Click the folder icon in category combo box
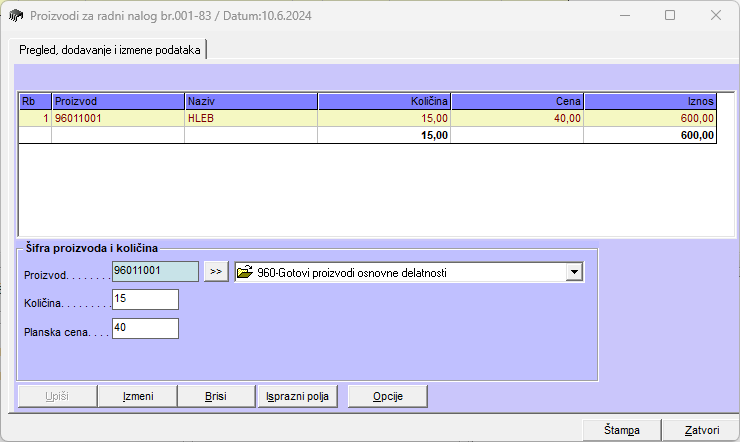The width and height of the screenshot is (740, 442). pyautogui.click(x=244, y=271)
